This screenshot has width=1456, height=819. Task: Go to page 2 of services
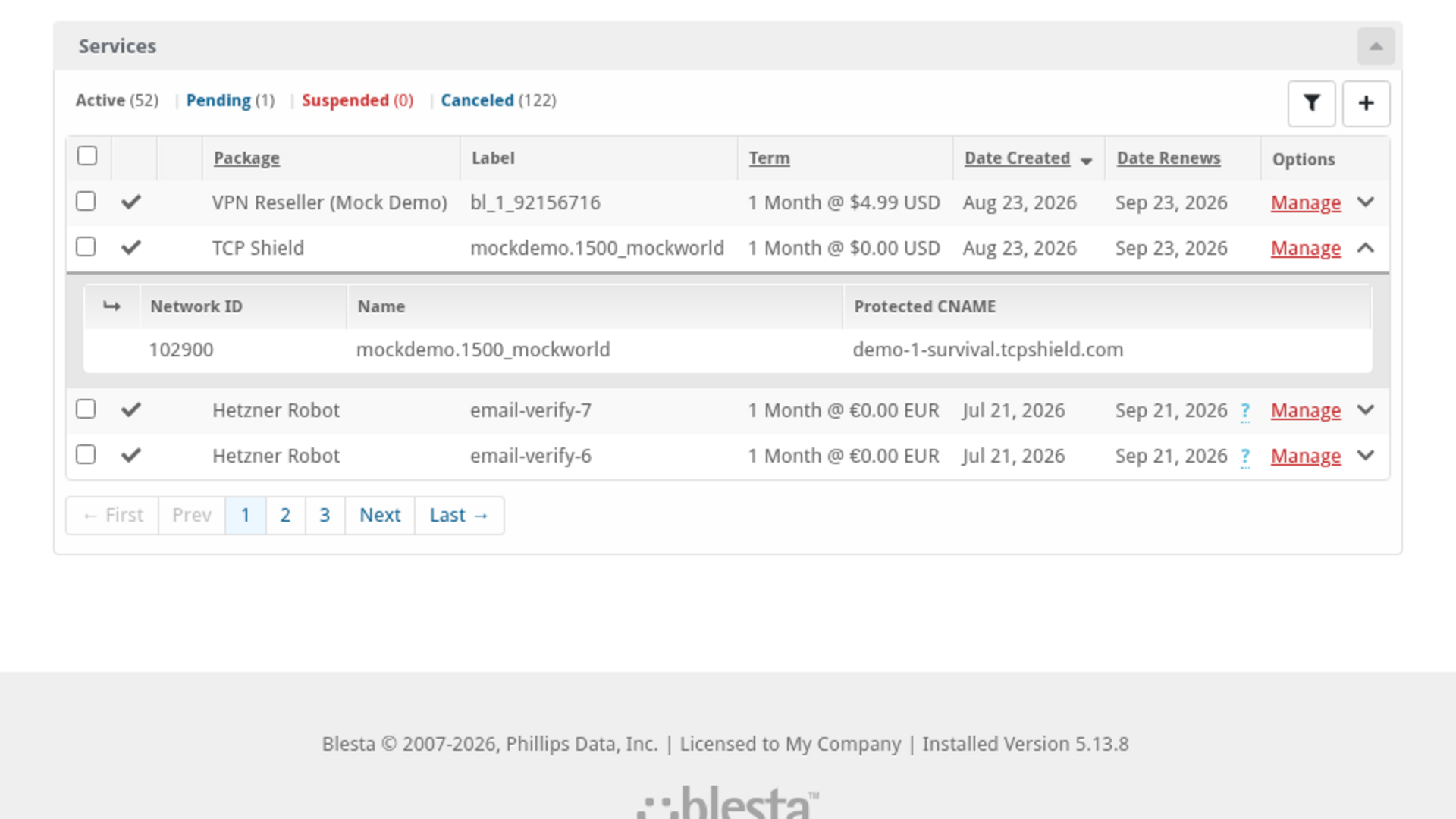[285, 516]
